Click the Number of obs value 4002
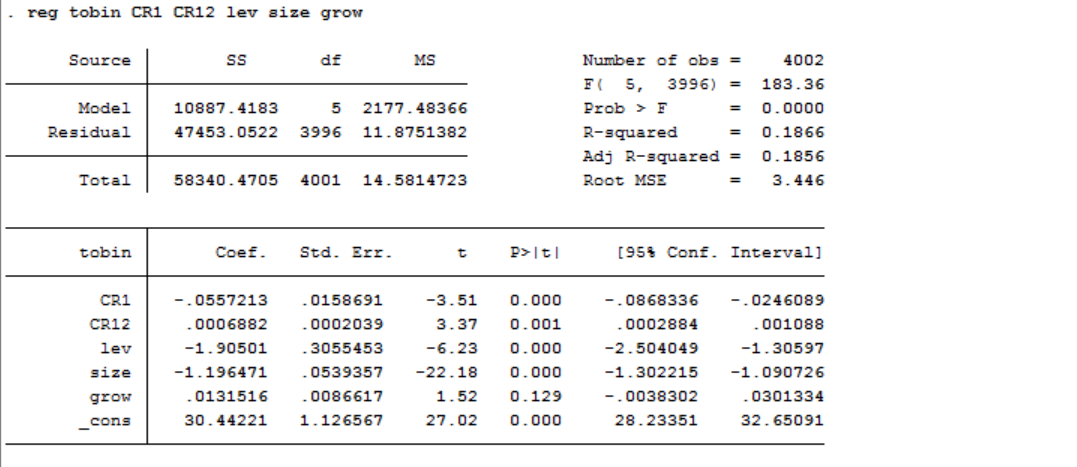 (x=805, y=61)
